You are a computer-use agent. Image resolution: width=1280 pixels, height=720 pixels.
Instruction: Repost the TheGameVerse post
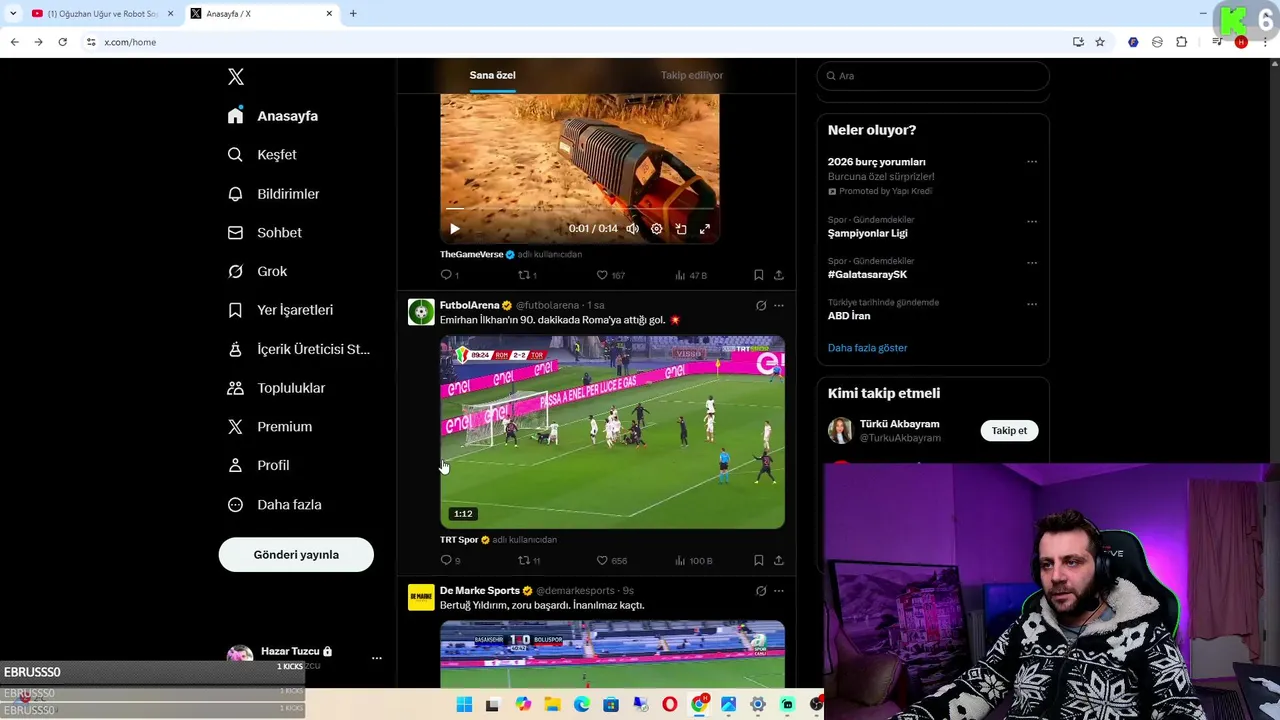(x=527, y=275)
